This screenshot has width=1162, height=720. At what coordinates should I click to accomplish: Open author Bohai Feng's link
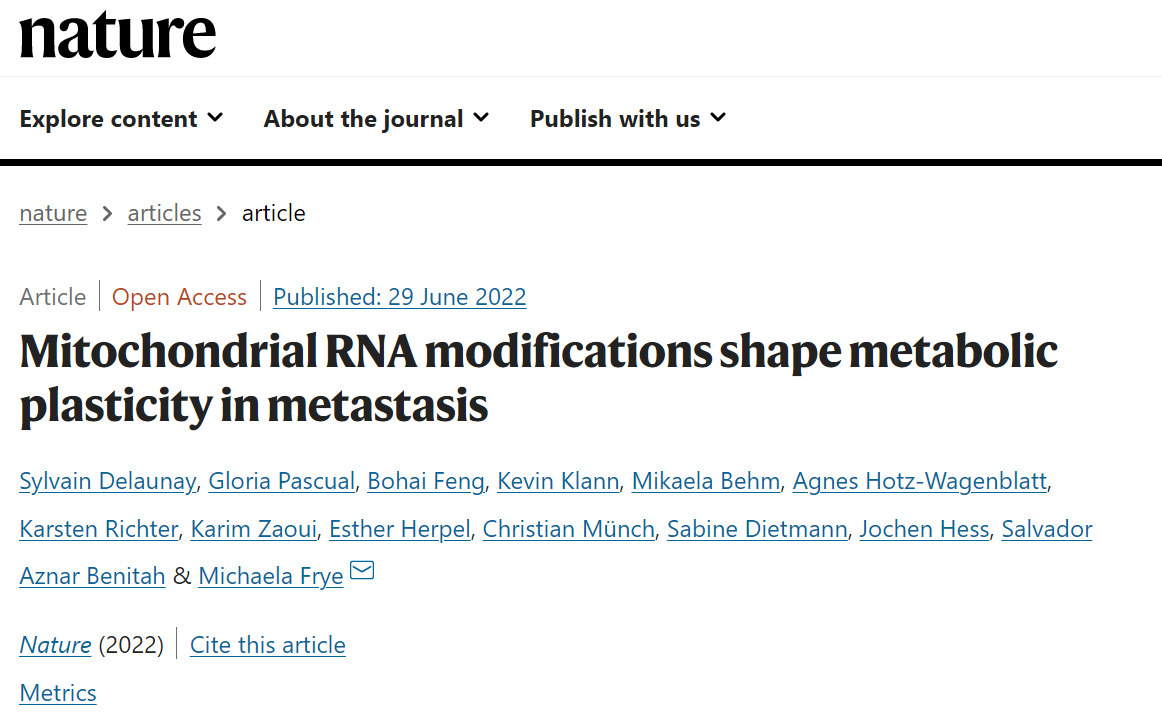[x=426, y=481]
